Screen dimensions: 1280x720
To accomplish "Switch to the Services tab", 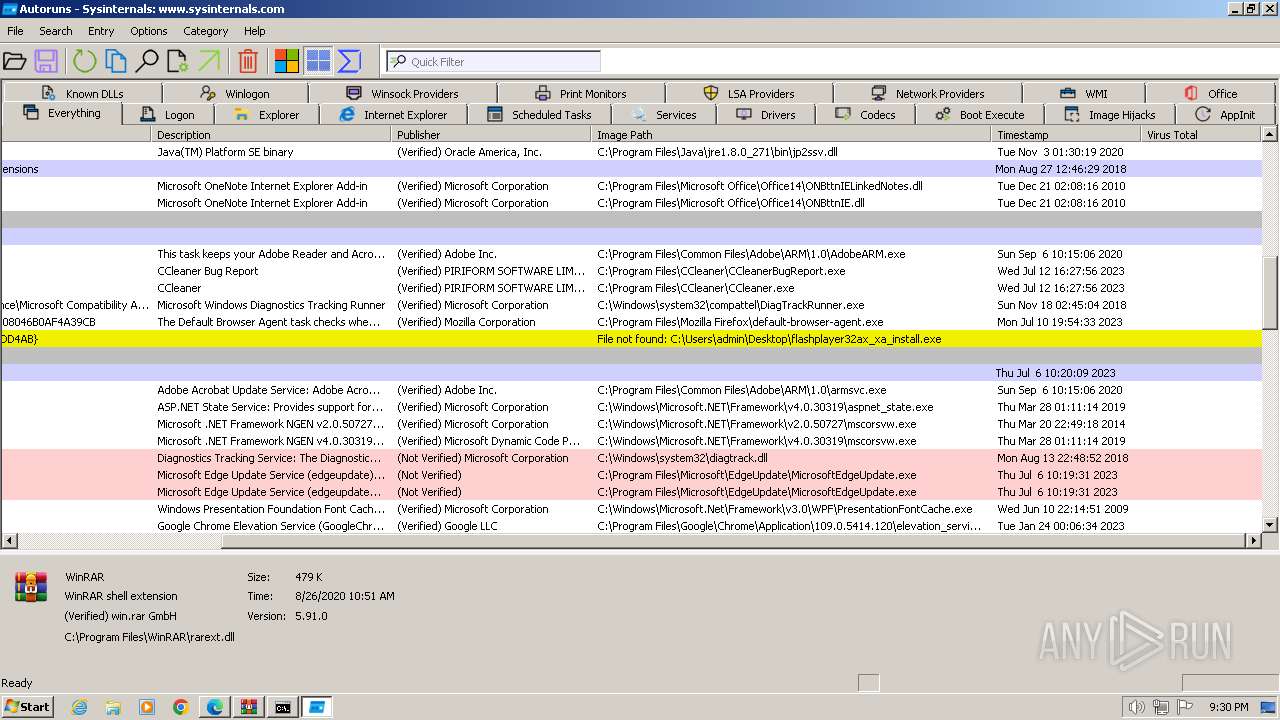I will [663, 115].
